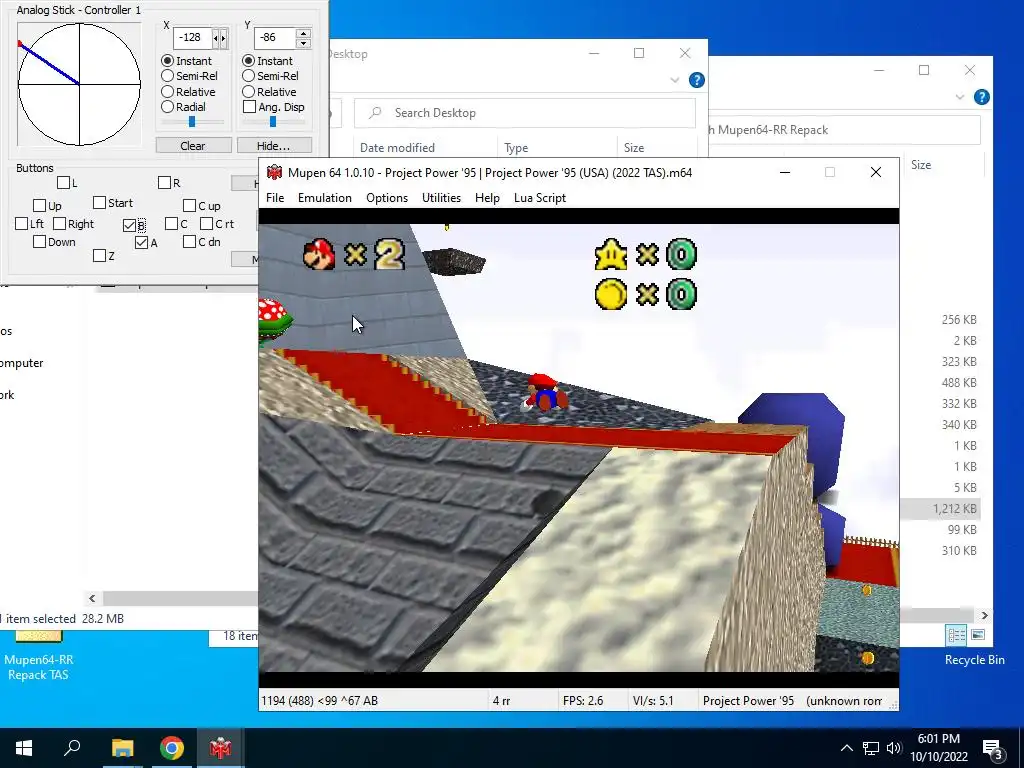Uncheck the A button checkbox

[x=142, y=243]
